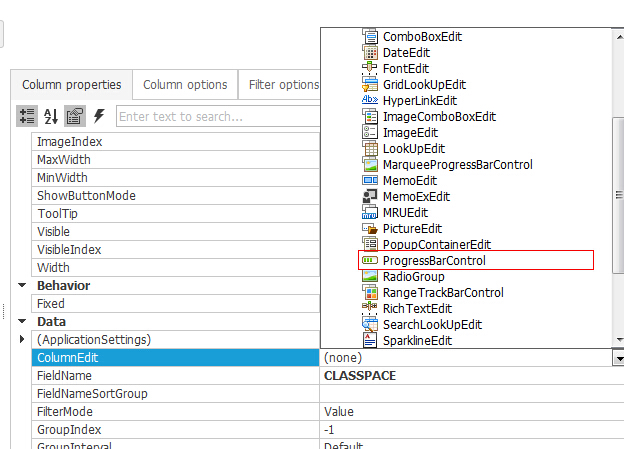The height and width of the screenshot is (449, 624).
Task: Open the ColumnEdit dropdown arrow
Action: [x=618, y=358]
